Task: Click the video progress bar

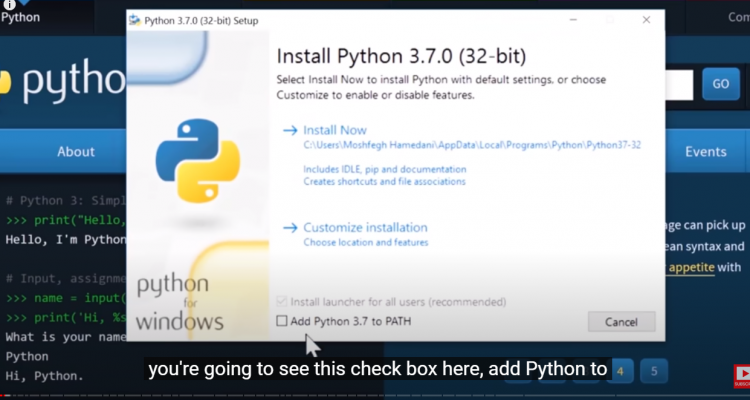Action: 375,397
